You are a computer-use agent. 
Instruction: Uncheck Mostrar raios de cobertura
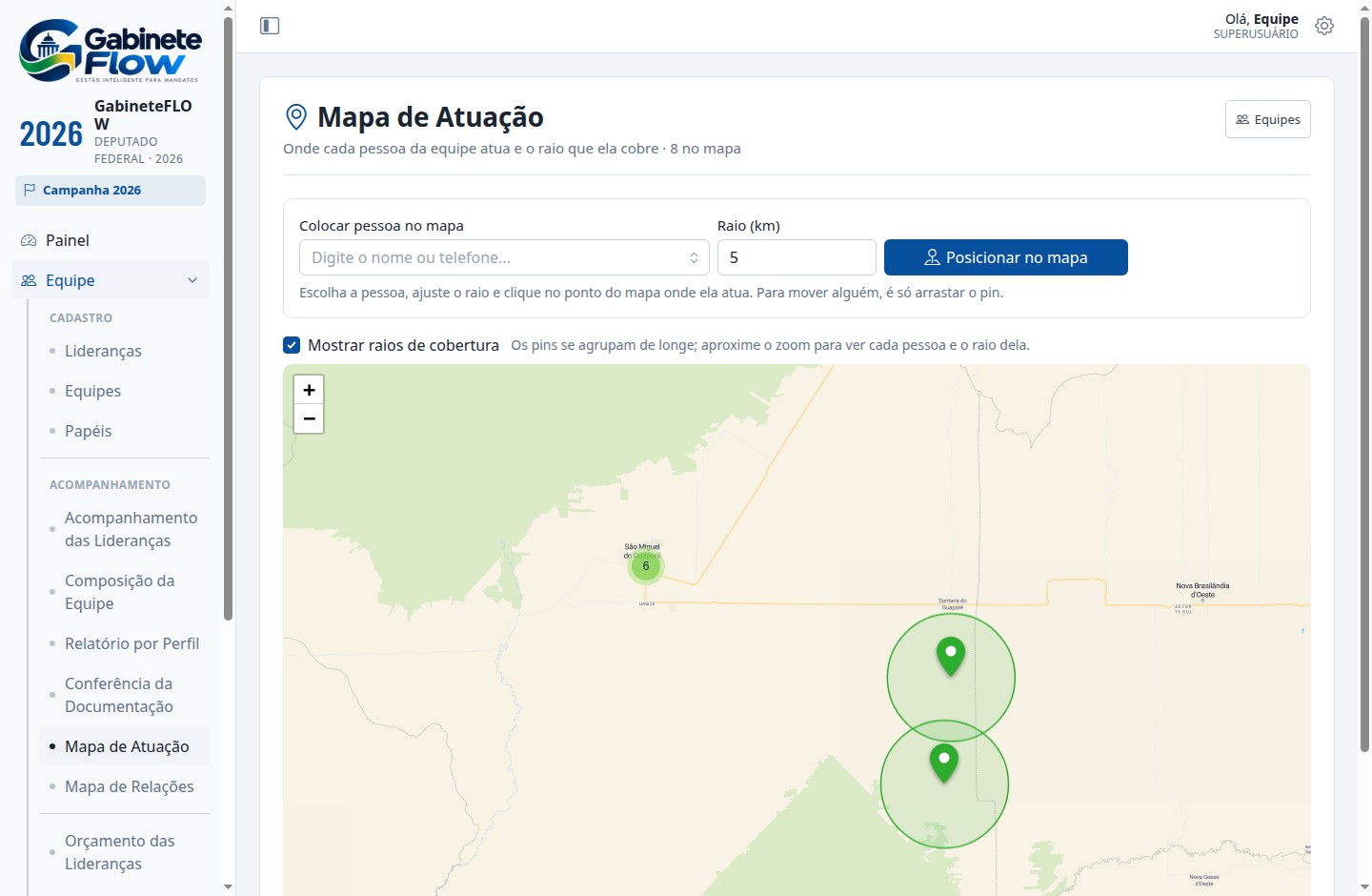[292, 345]
